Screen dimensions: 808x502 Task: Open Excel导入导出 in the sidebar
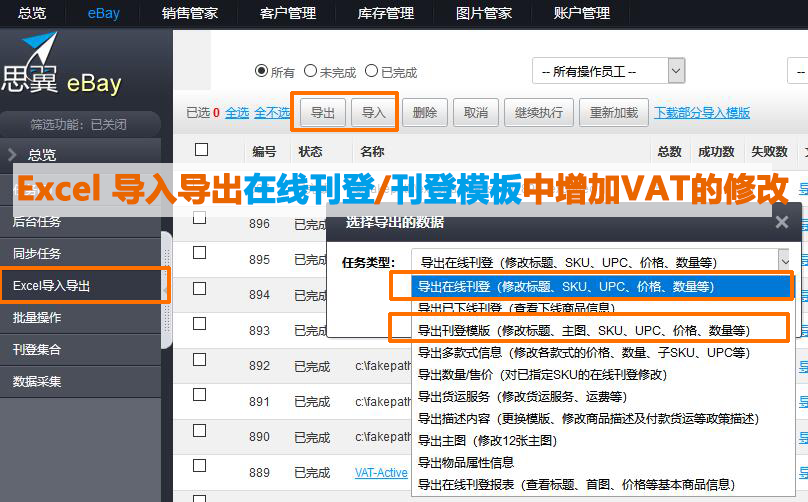(x=80, y=285)
